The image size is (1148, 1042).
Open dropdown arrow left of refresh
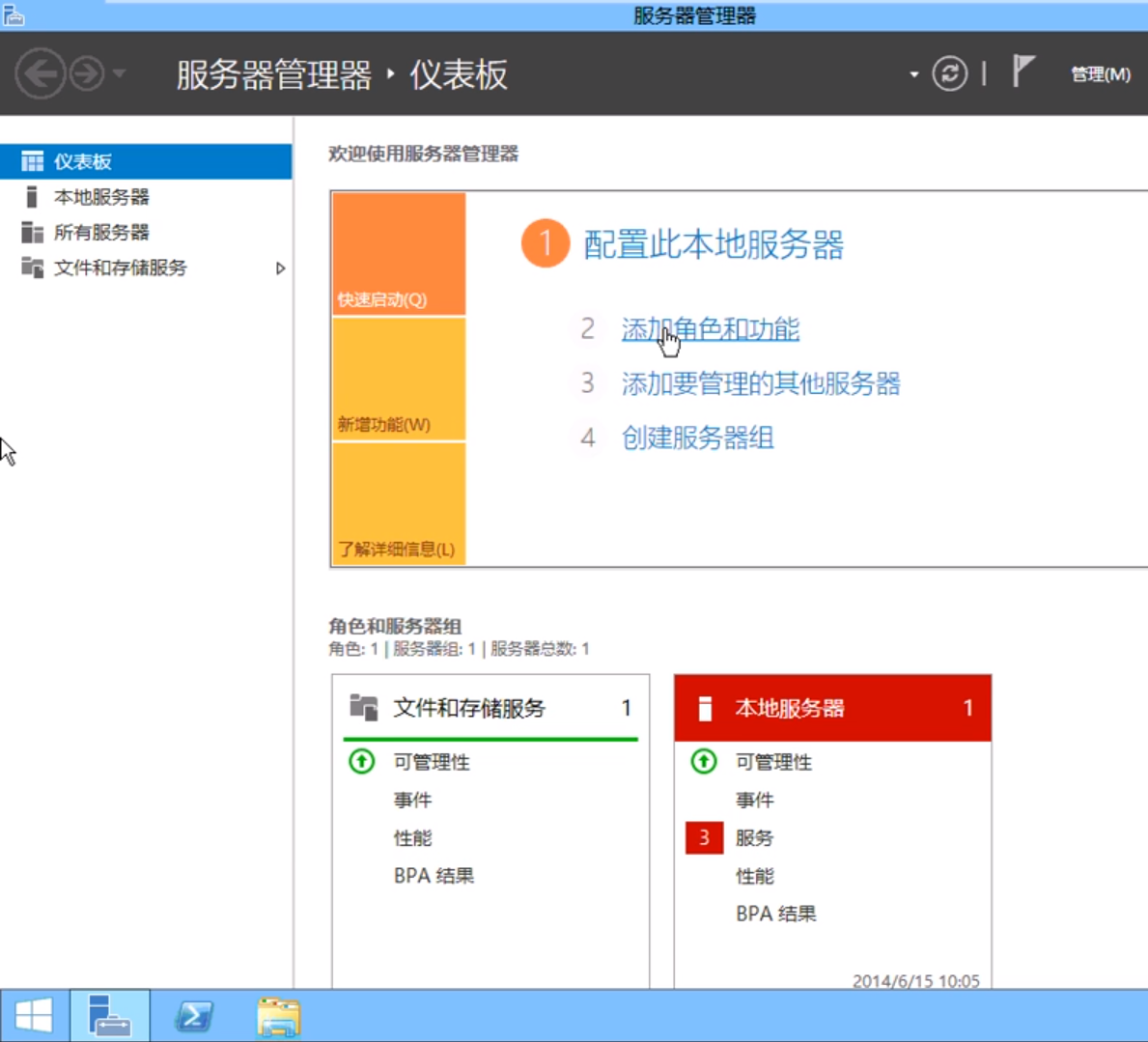(x=913, y=74)
